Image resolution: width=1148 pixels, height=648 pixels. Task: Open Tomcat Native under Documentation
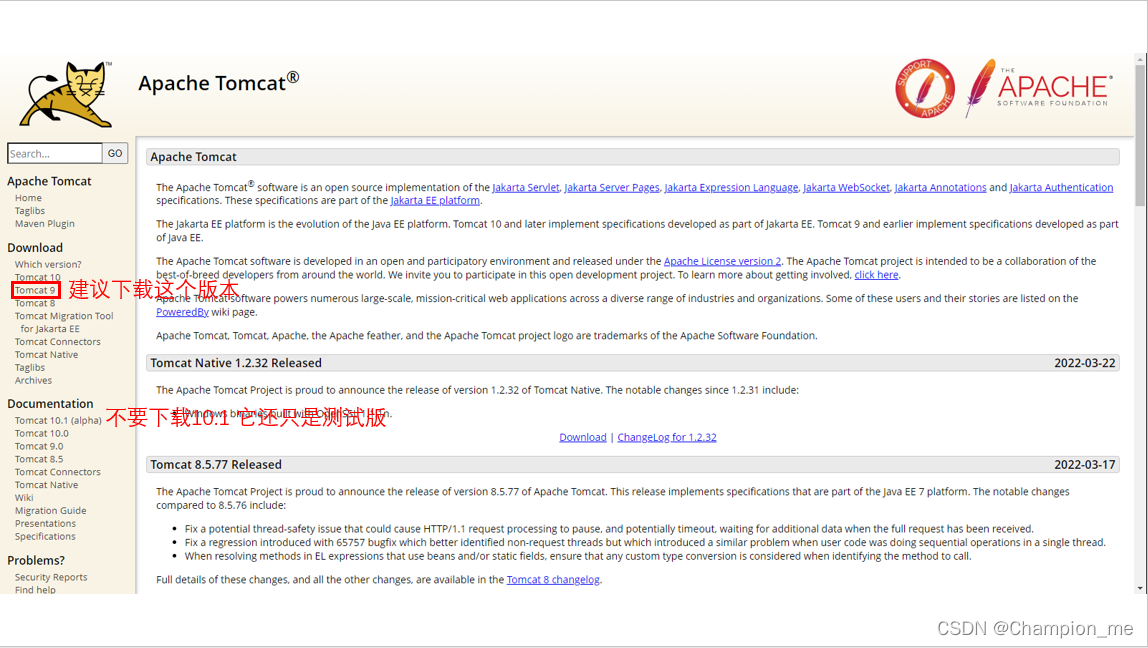[x=47, y=485]
